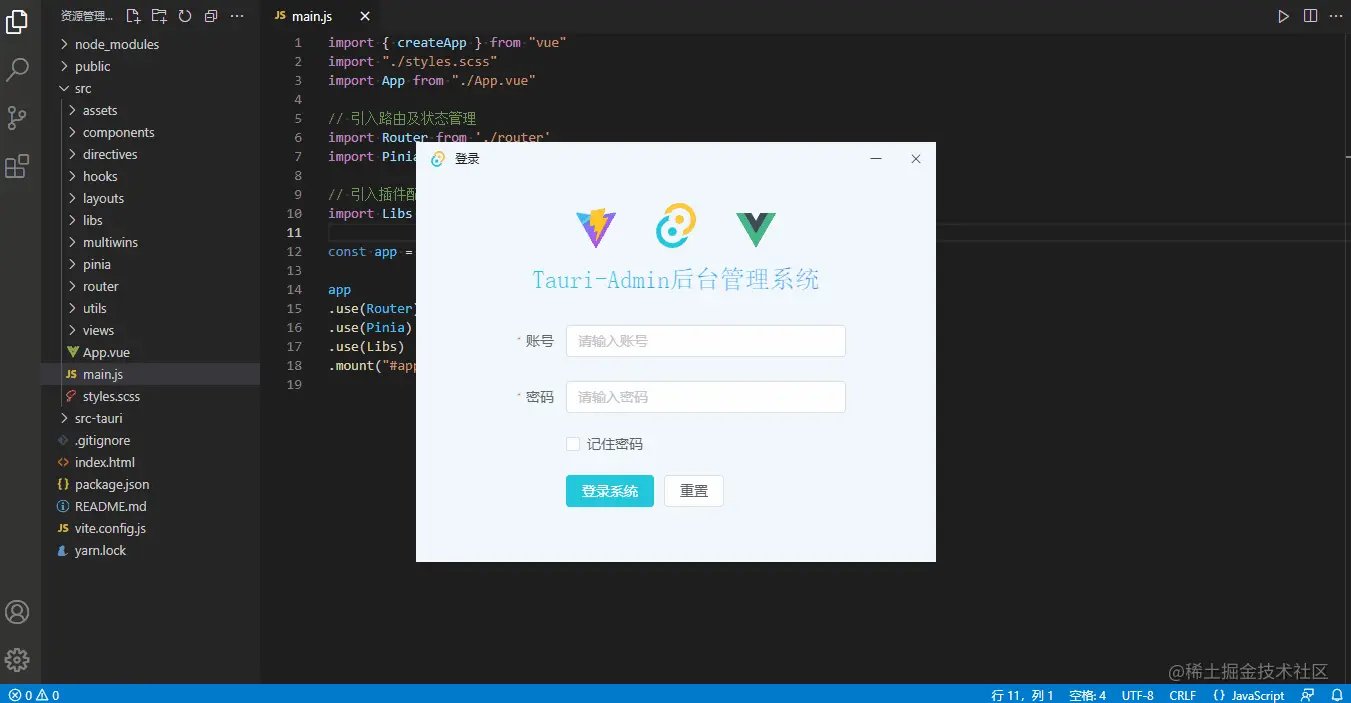Screen dimensions: 1351x703
Task: Collapse the src folder
Action: tap(150, 88)
